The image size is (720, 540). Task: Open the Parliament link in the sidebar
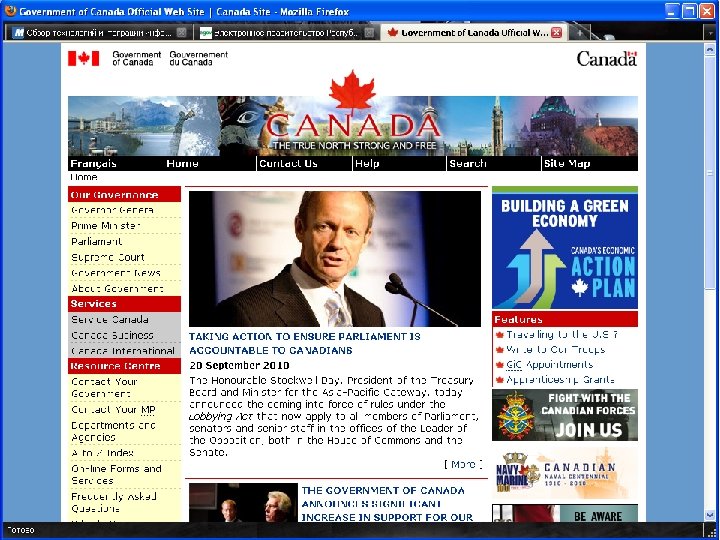pyautogui.click(x=96, y=241)
